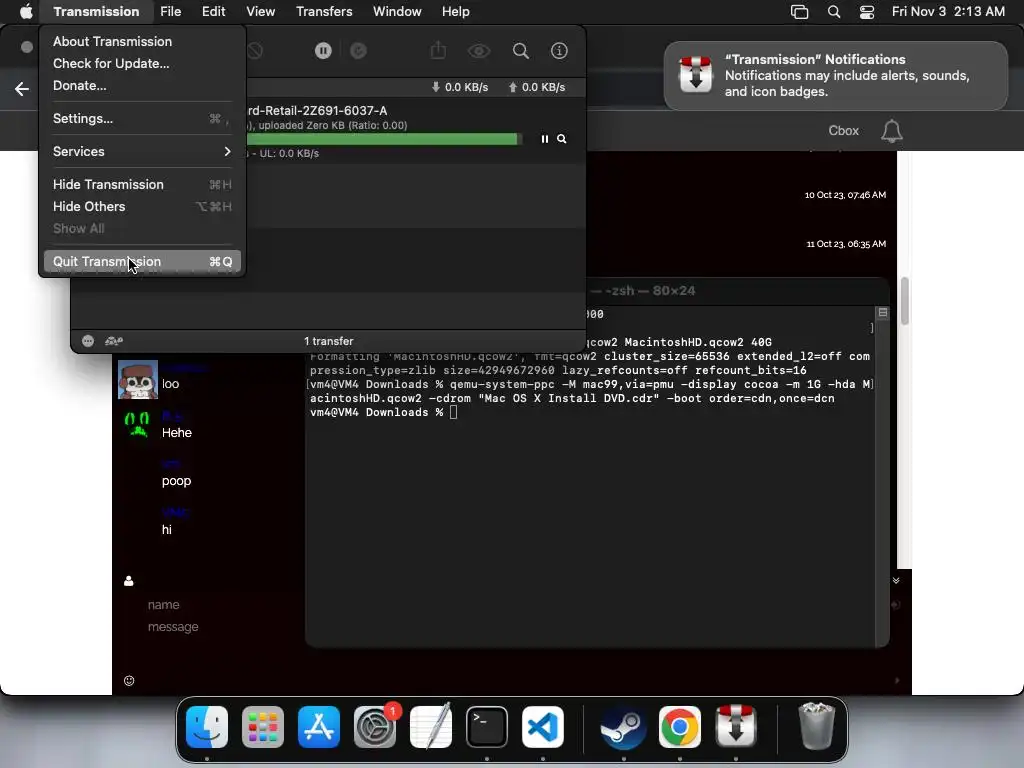Open the torrent Inspector info icon
The image size is (1024, 768).
pyautogui.click(x=559, y=51)
